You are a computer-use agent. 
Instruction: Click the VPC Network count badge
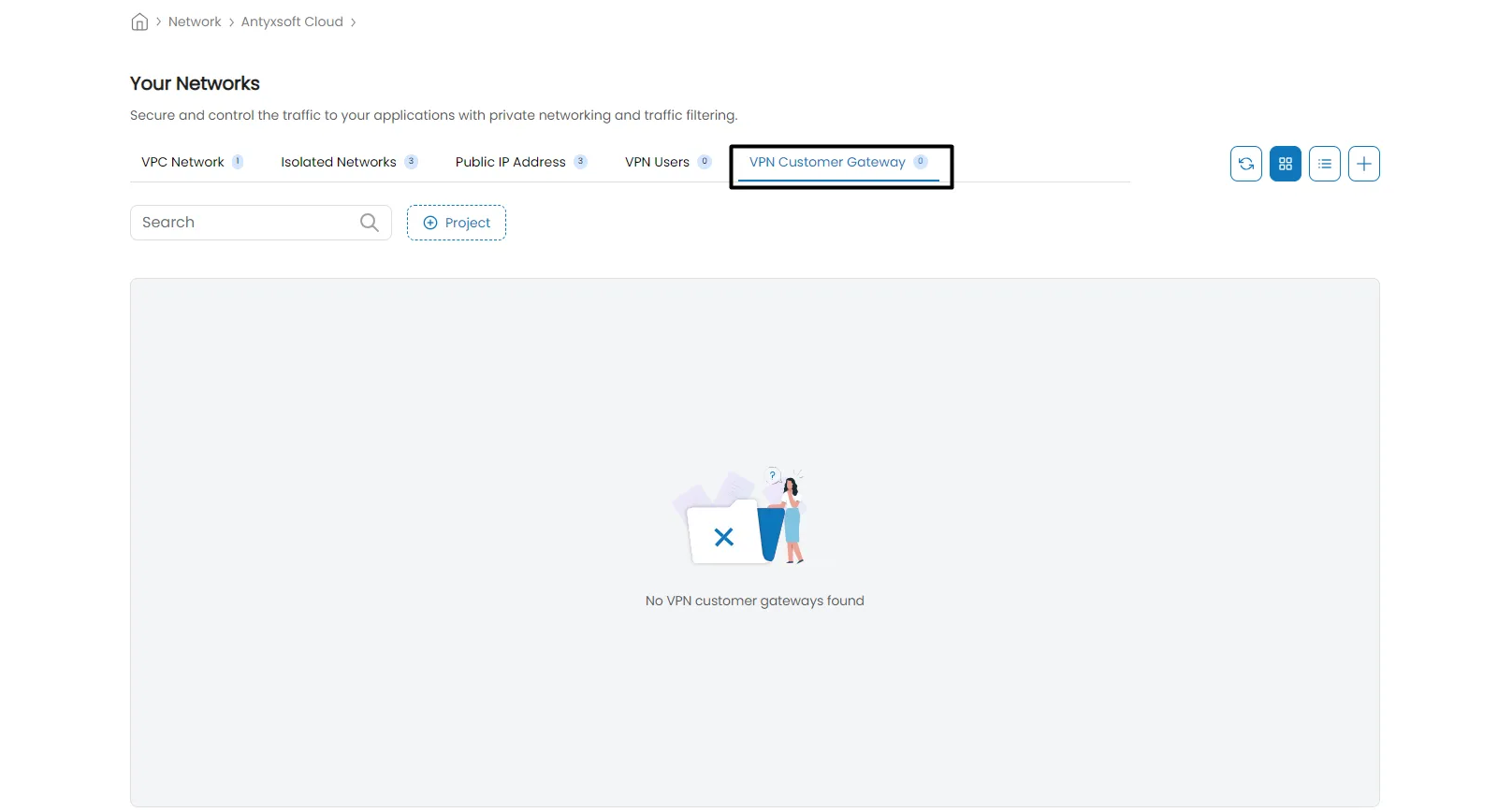pos(238,162)
